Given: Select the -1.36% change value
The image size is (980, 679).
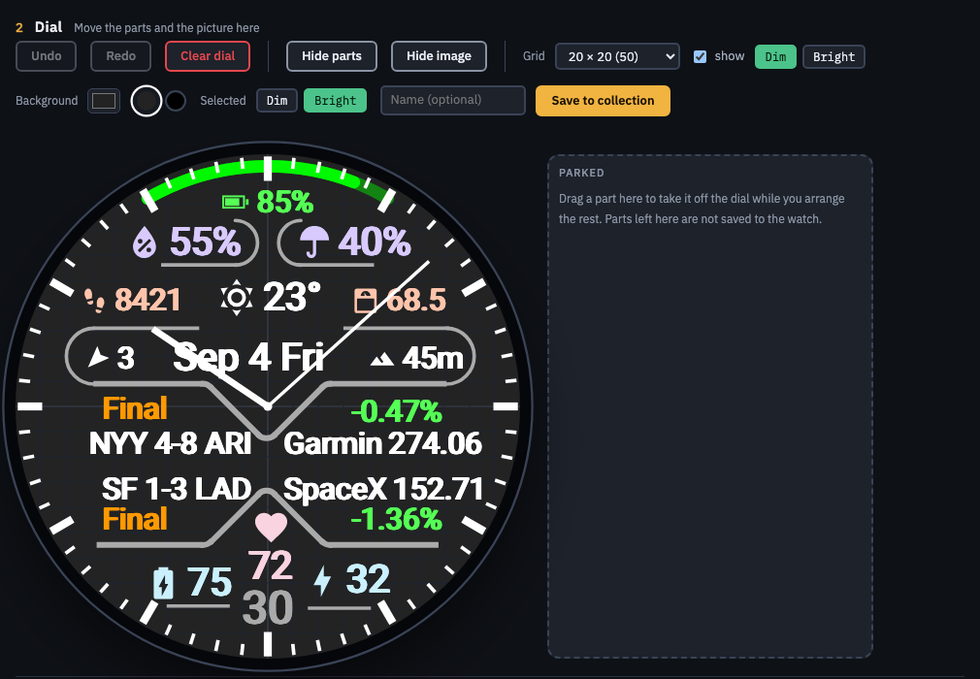Looking at the screenshot, I should click(x=396, y=519).
